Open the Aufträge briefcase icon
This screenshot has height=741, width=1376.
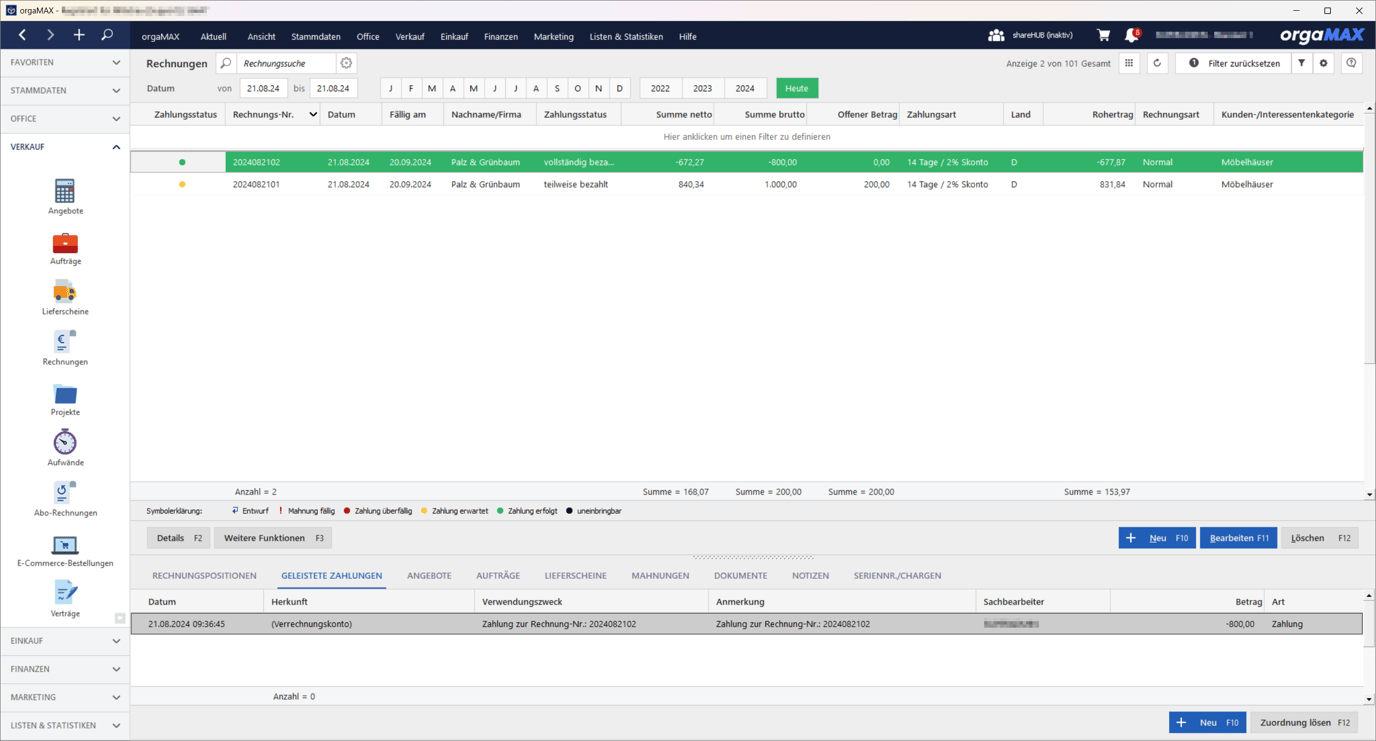(65, 243)
